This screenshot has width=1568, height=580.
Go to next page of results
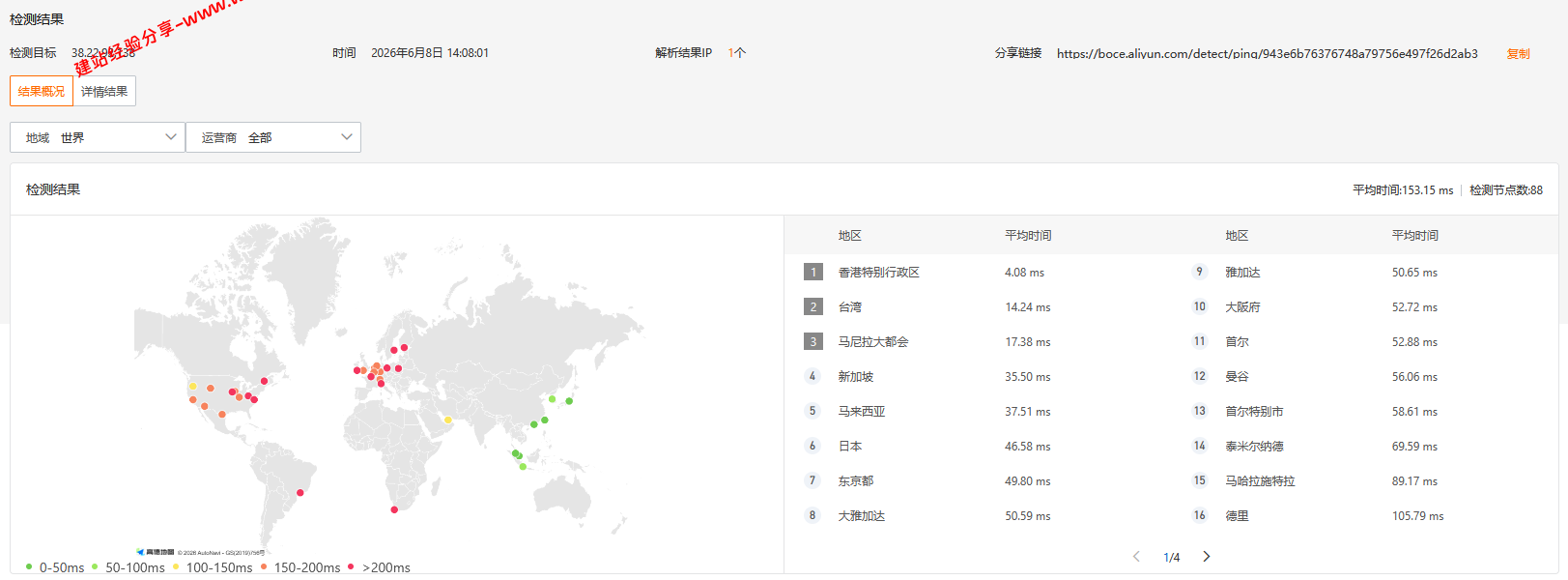1206,556
